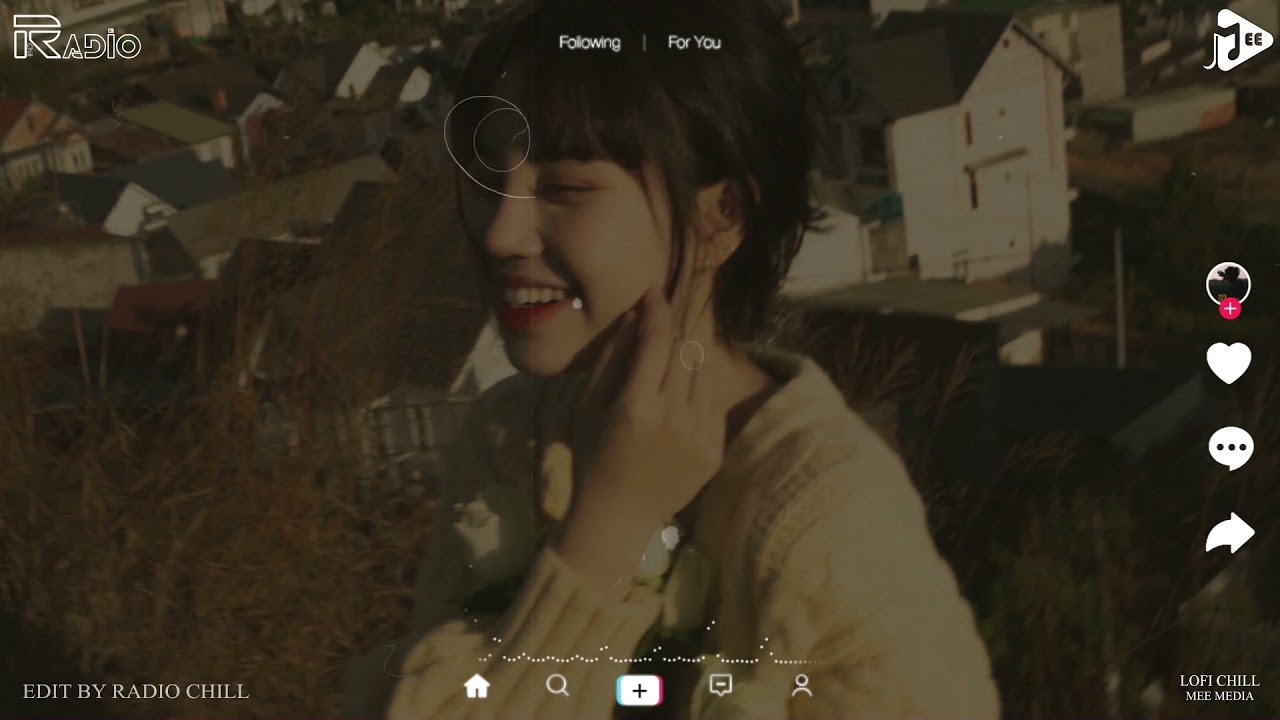Open the inbox messages icon
This screenshot has height=720, width=1280.
point(720,685)
